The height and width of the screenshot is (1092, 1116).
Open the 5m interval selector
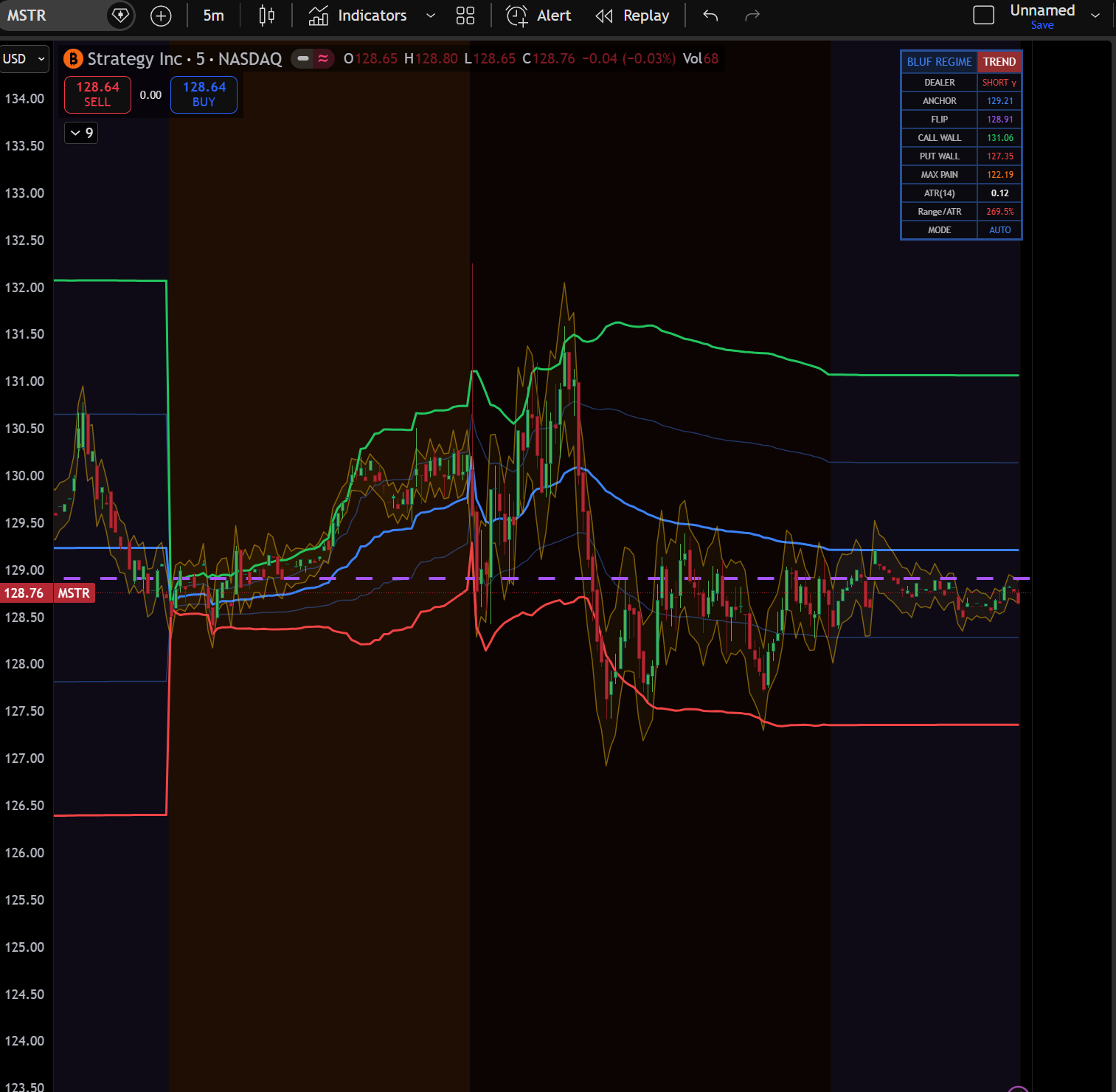(213, 15)
